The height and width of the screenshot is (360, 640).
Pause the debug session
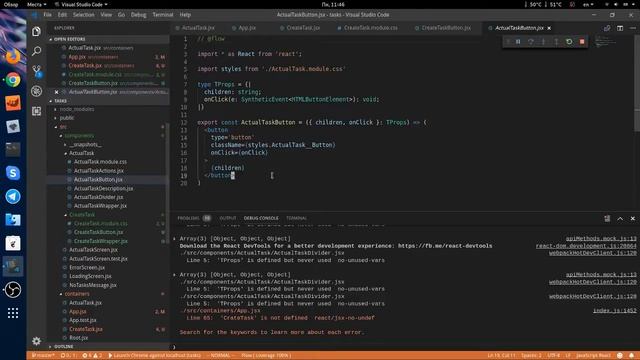(518, 42)
